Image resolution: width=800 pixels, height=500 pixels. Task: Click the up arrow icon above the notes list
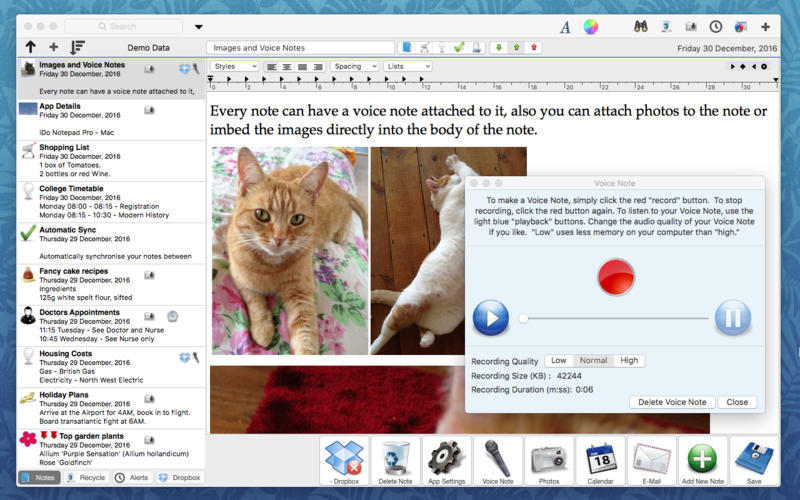31,47
